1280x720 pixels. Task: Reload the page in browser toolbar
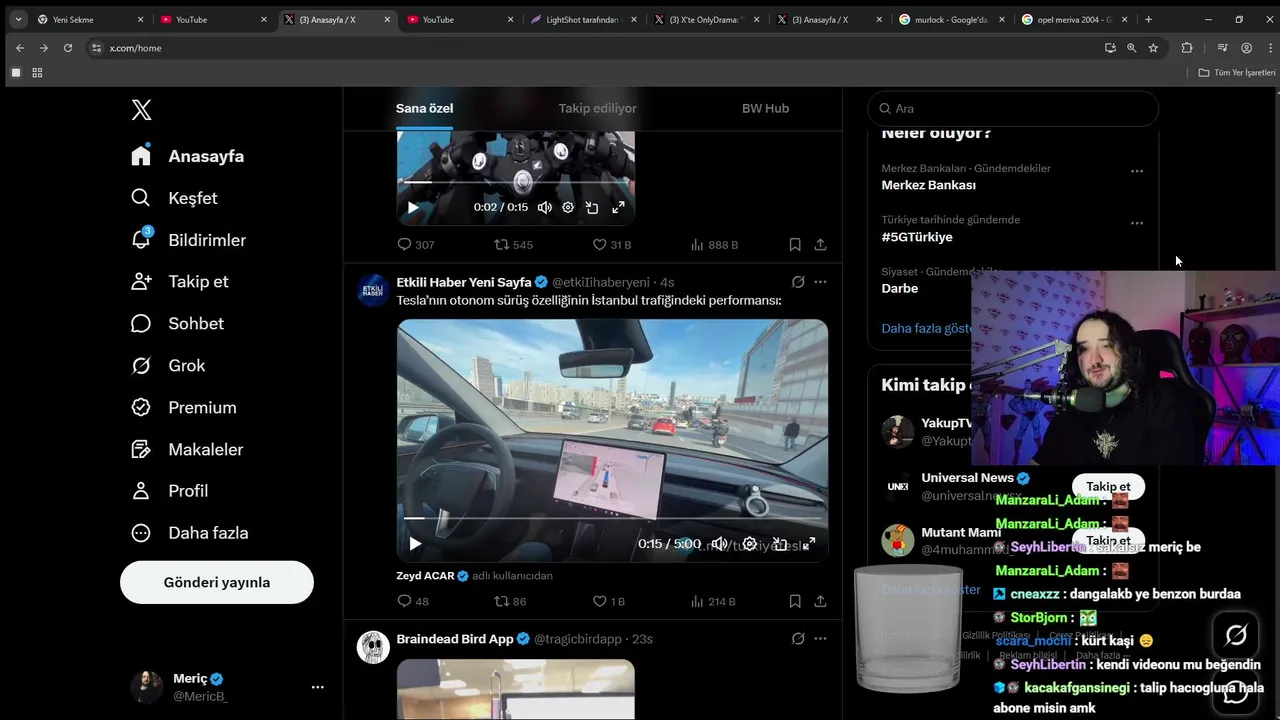(x=68, y=48)
